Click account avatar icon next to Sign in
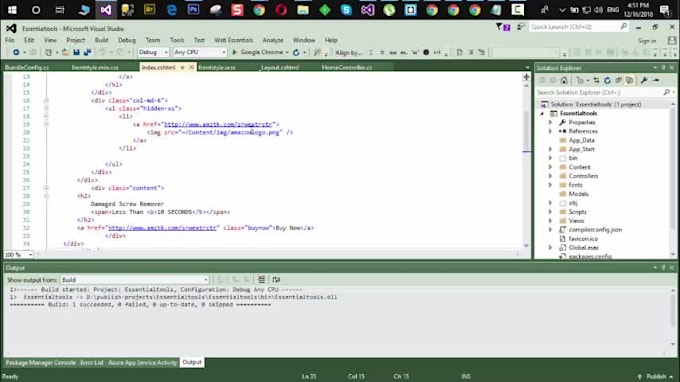680x382 pixels. coord(672,40)
